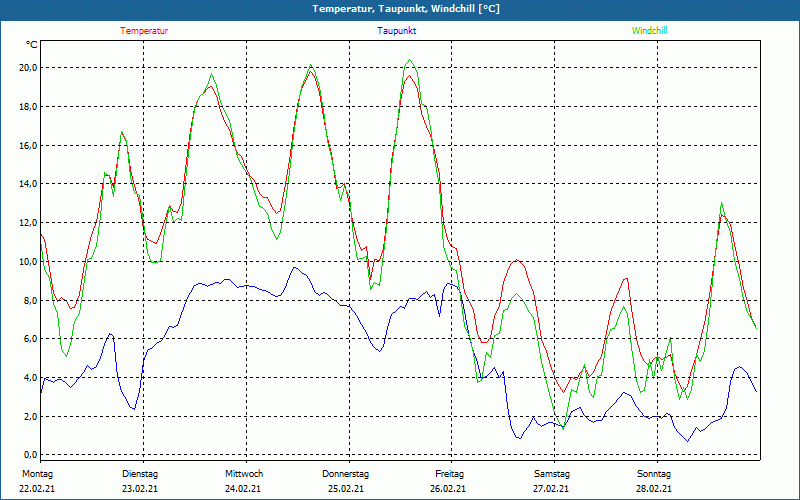Click the 4,0 y-axis value
Viewport: 800px width, 500px height.
(x=30, y=378)
